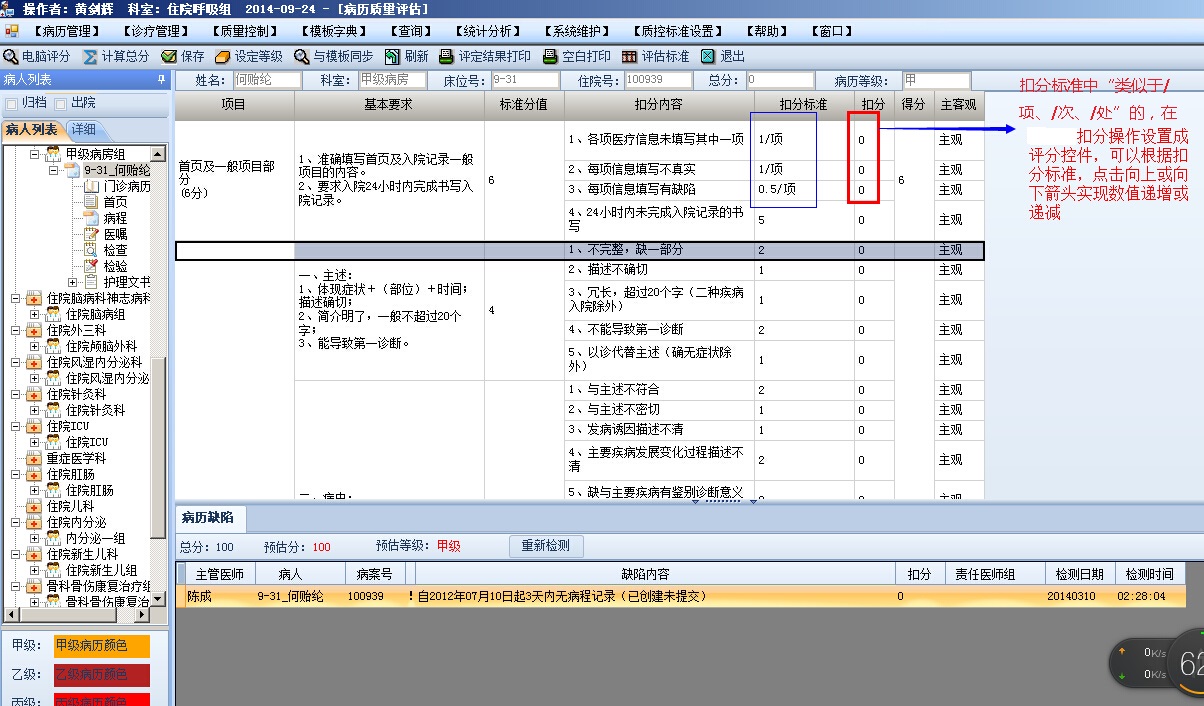Open the 病历管理 menu
Screen dimensions: 1204x706
click(x=66, y=31)
